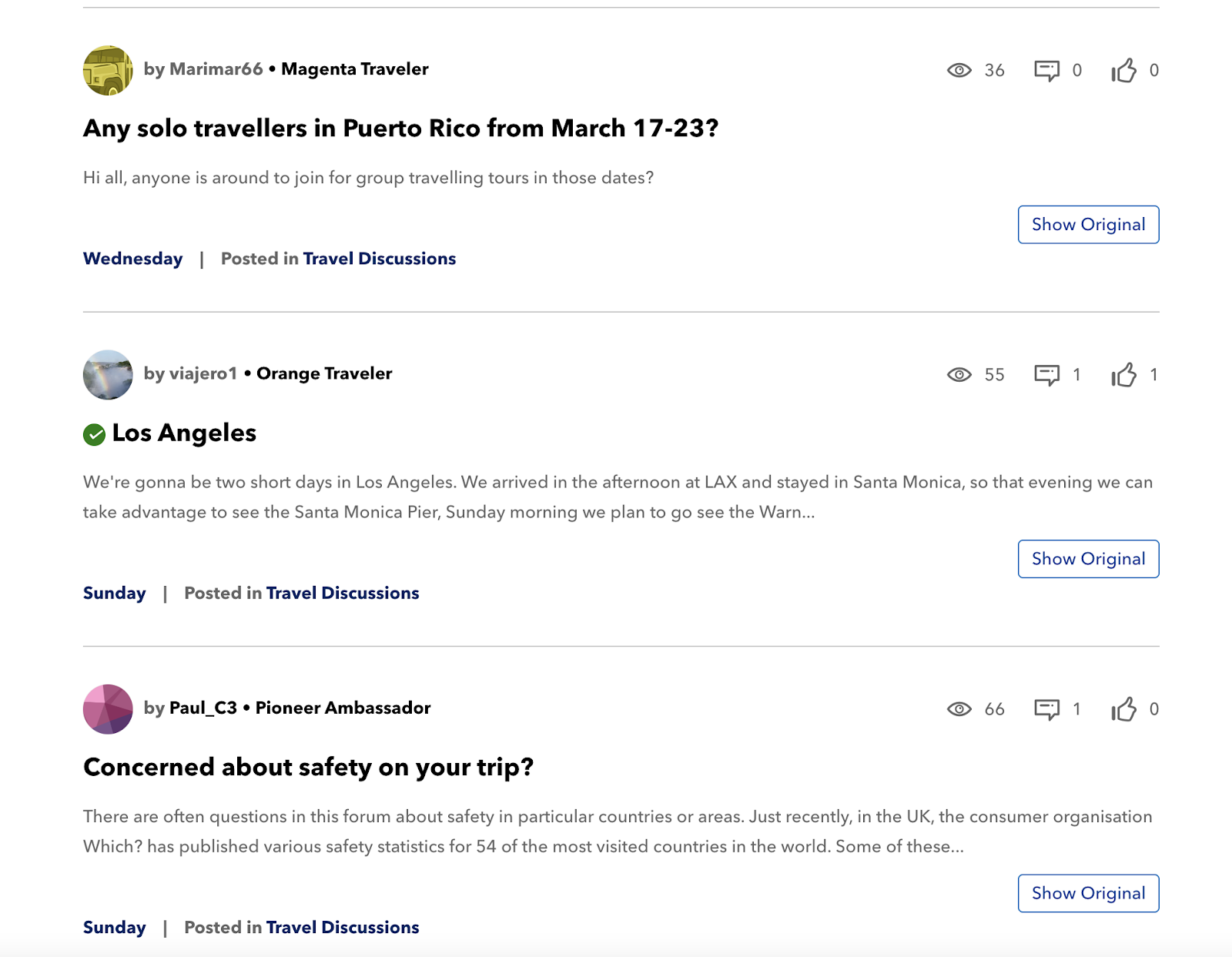Image resolution: width=1232 pixels, height=957 pixels.
Task: Open comments icon on the Los Angeles post
Action: tap(1046, 375)
